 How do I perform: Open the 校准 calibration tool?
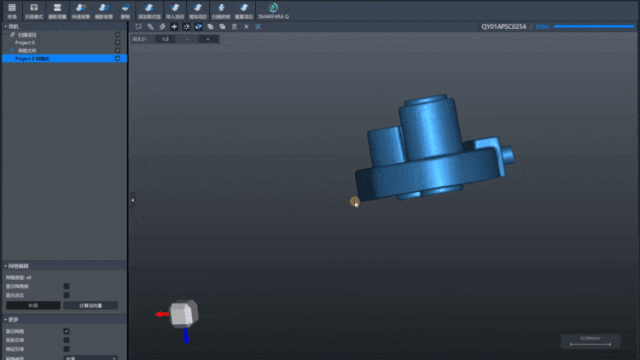12,11
